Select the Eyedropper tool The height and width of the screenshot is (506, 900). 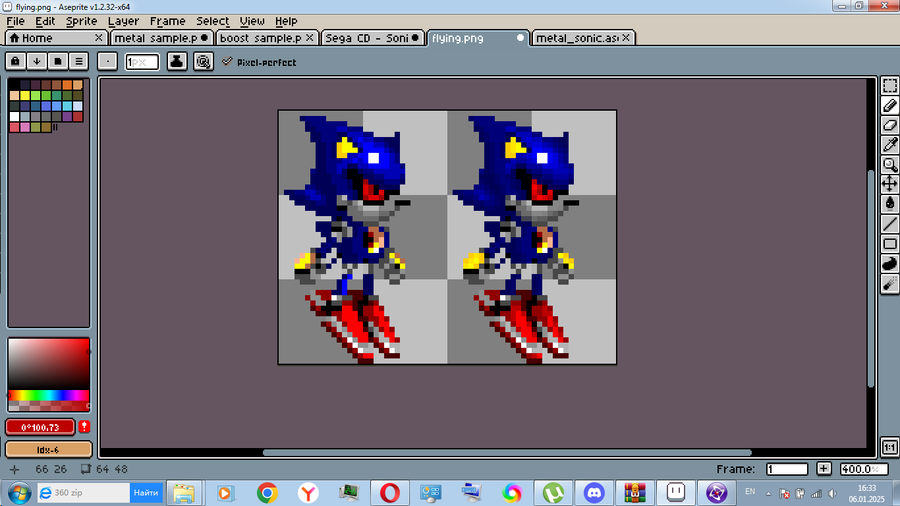pos(890,145)
